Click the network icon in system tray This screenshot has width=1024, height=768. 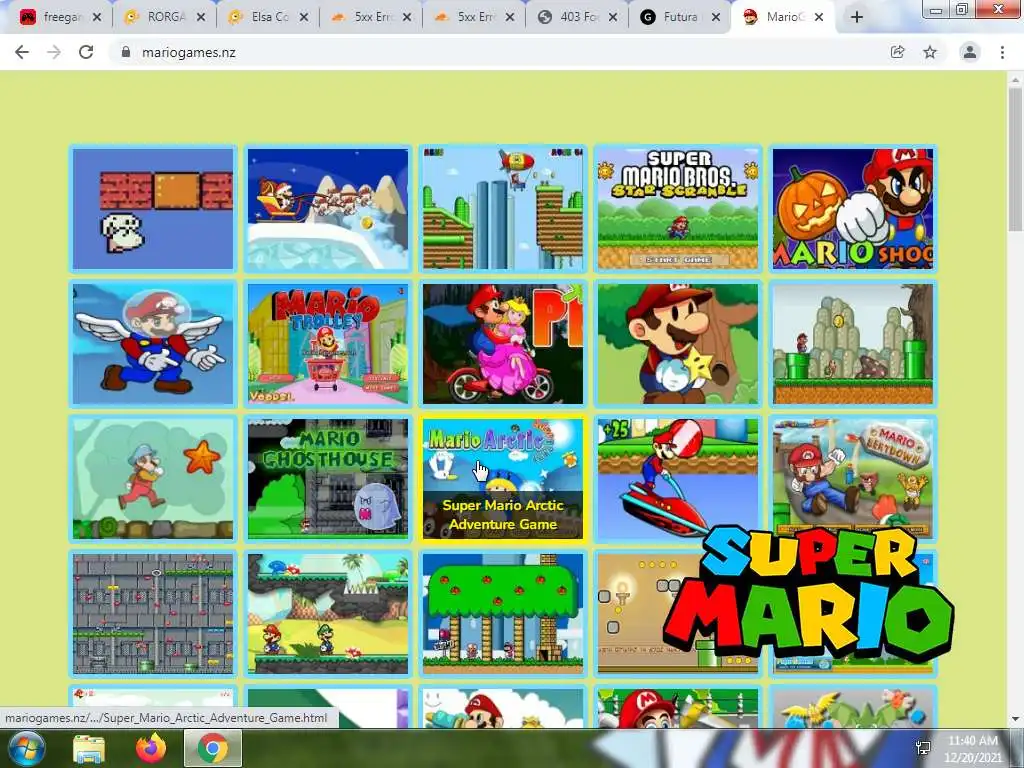(923, 748)
